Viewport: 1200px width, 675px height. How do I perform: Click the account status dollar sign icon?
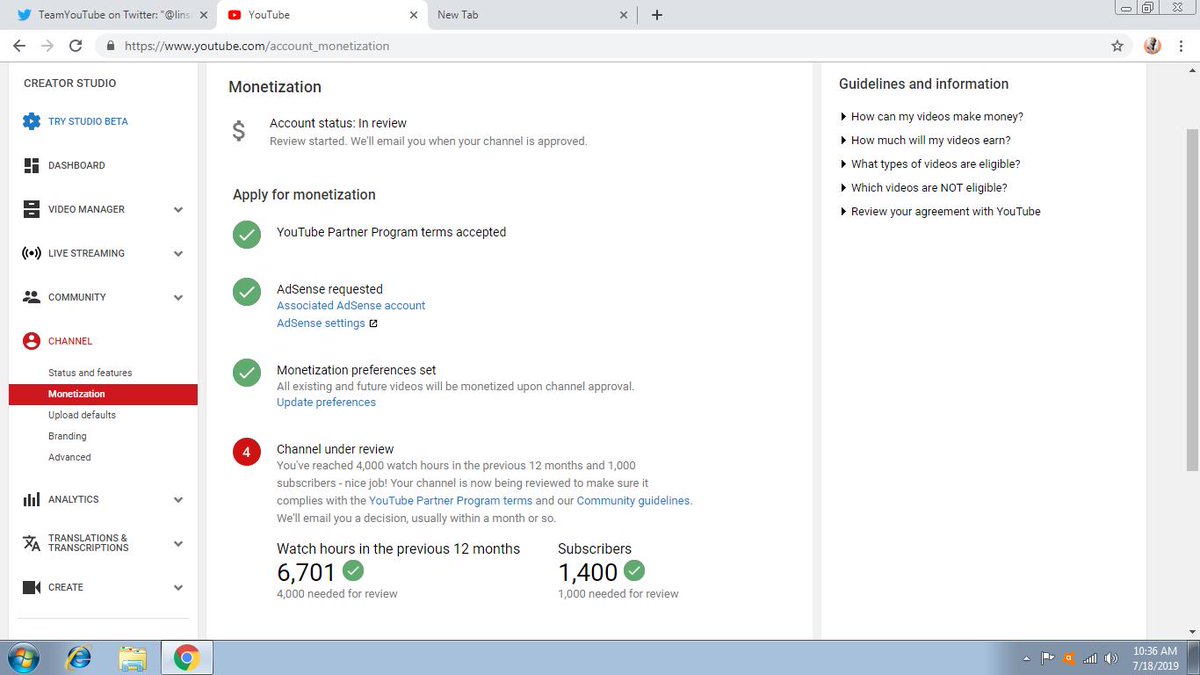pos(238,131)
